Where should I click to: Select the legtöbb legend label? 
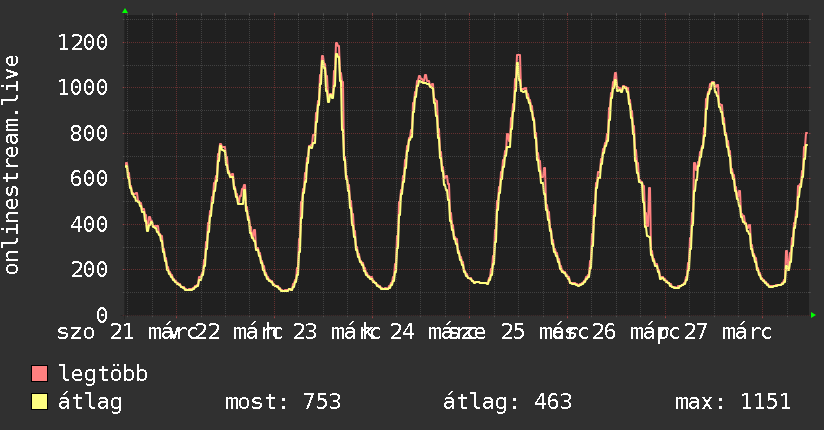click(103, 374)
